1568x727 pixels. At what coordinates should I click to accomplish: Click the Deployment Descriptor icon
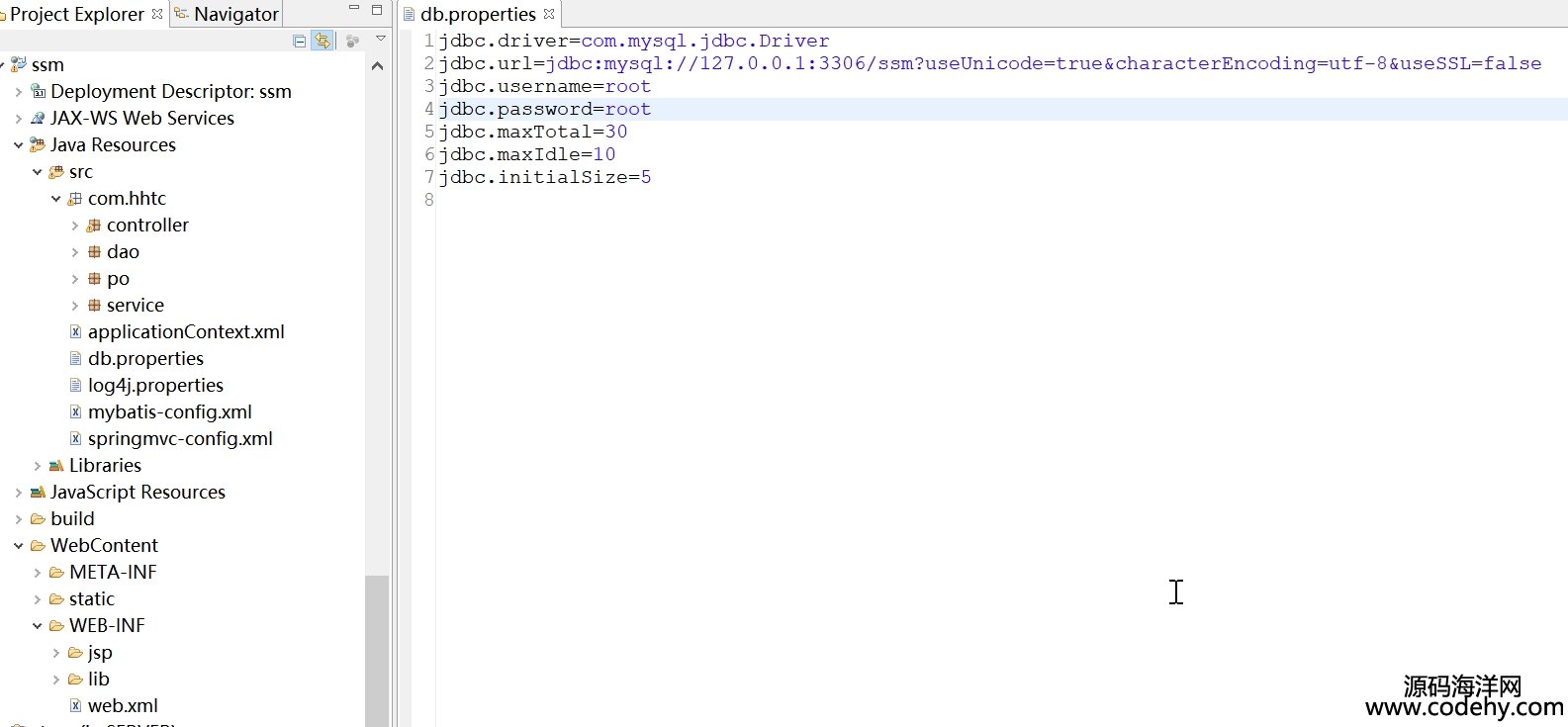click(x=38, y=92)
